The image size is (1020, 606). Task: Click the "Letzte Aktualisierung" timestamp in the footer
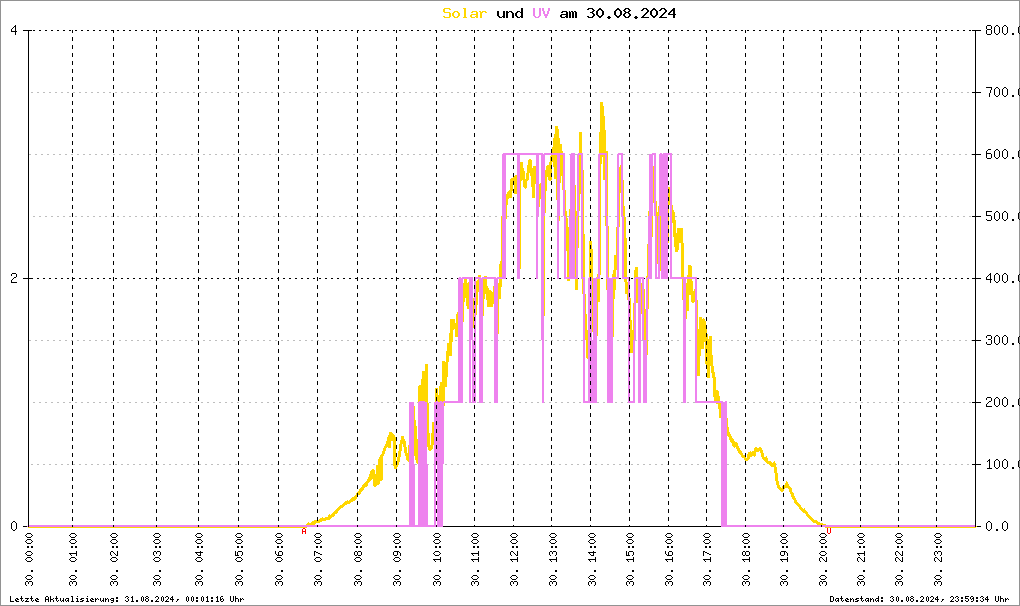(x=127, y=599)
